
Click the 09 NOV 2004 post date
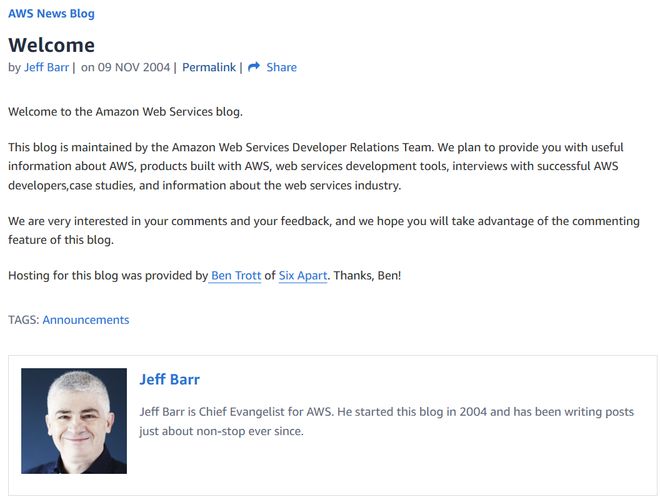(x=135, y=67)
